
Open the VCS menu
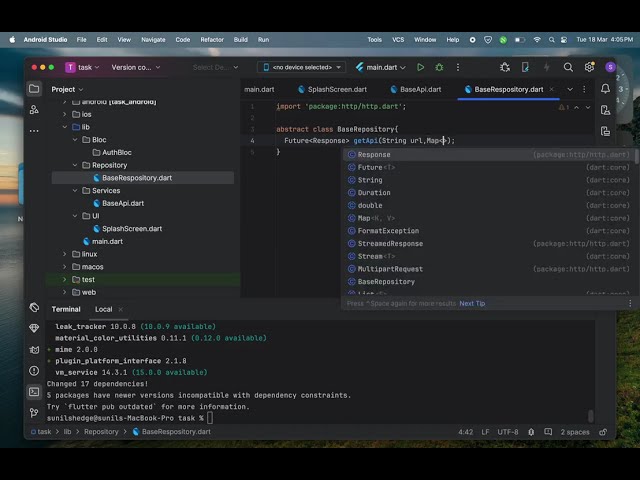coord(398,40)
